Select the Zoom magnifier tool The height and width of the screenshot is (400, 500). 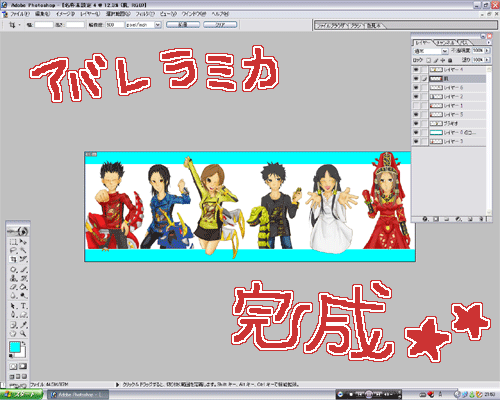[x=23, y=333]
